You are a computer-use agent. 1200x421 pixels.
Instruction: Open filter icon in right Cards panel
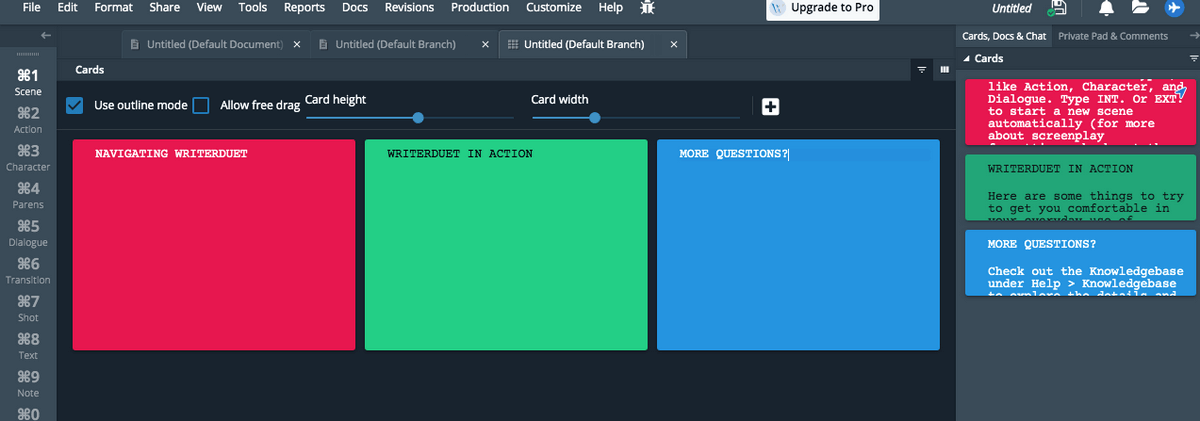coord(1192,59)
